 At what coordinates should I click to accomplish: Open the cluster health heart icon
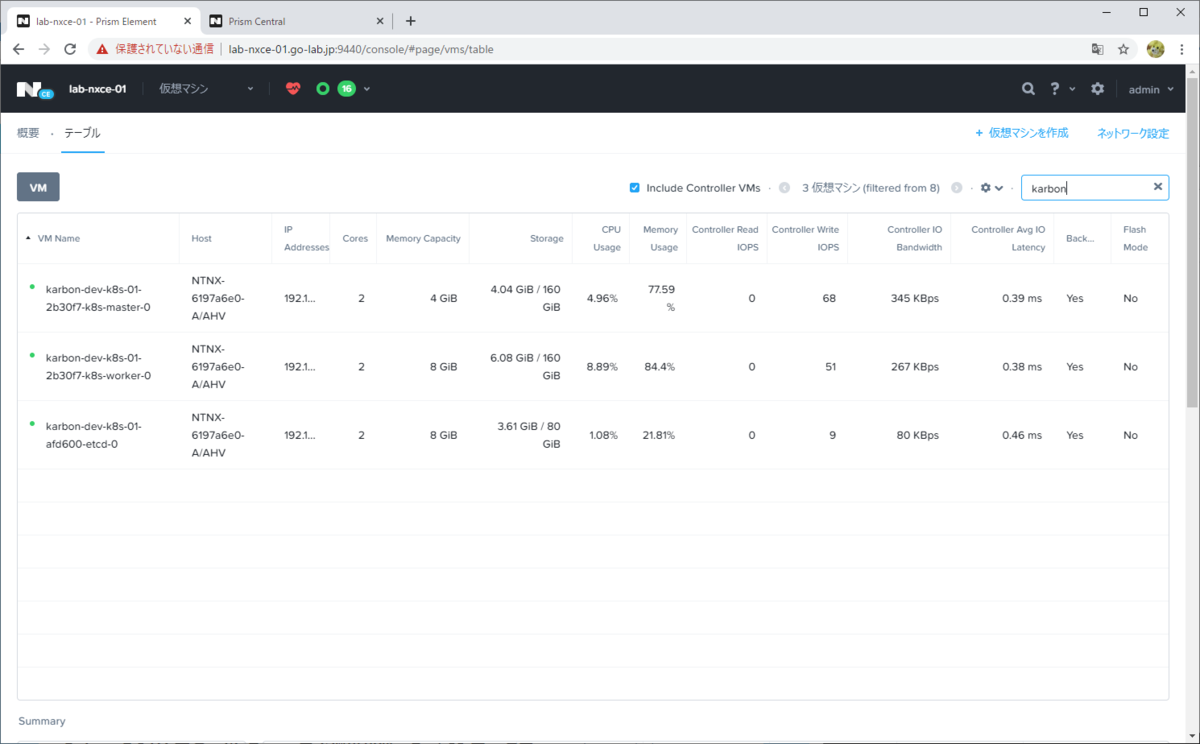click(x=293, y=89)
